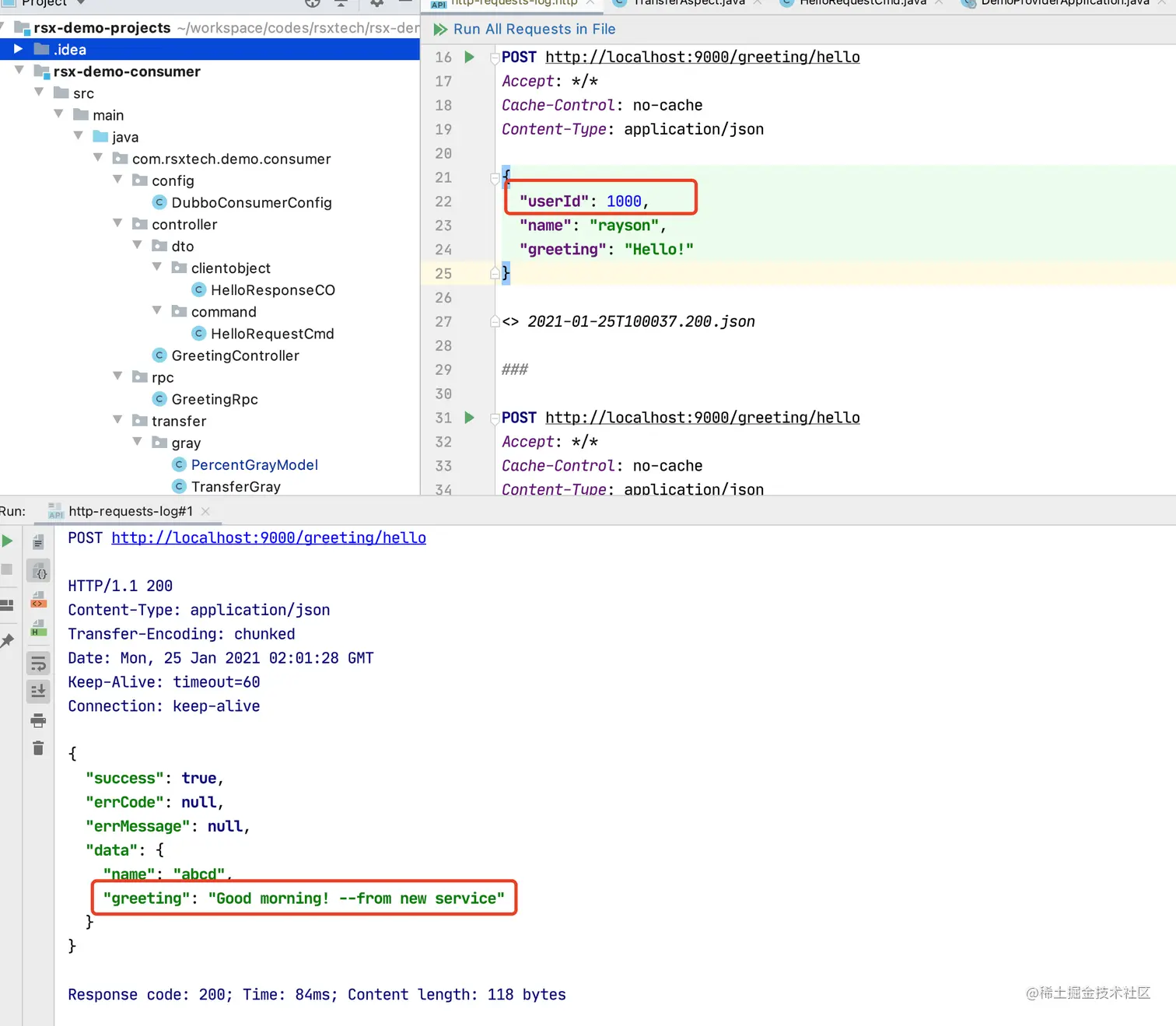Click GreetingController class icon
1176x1026 pixels.
coord(159,355)
